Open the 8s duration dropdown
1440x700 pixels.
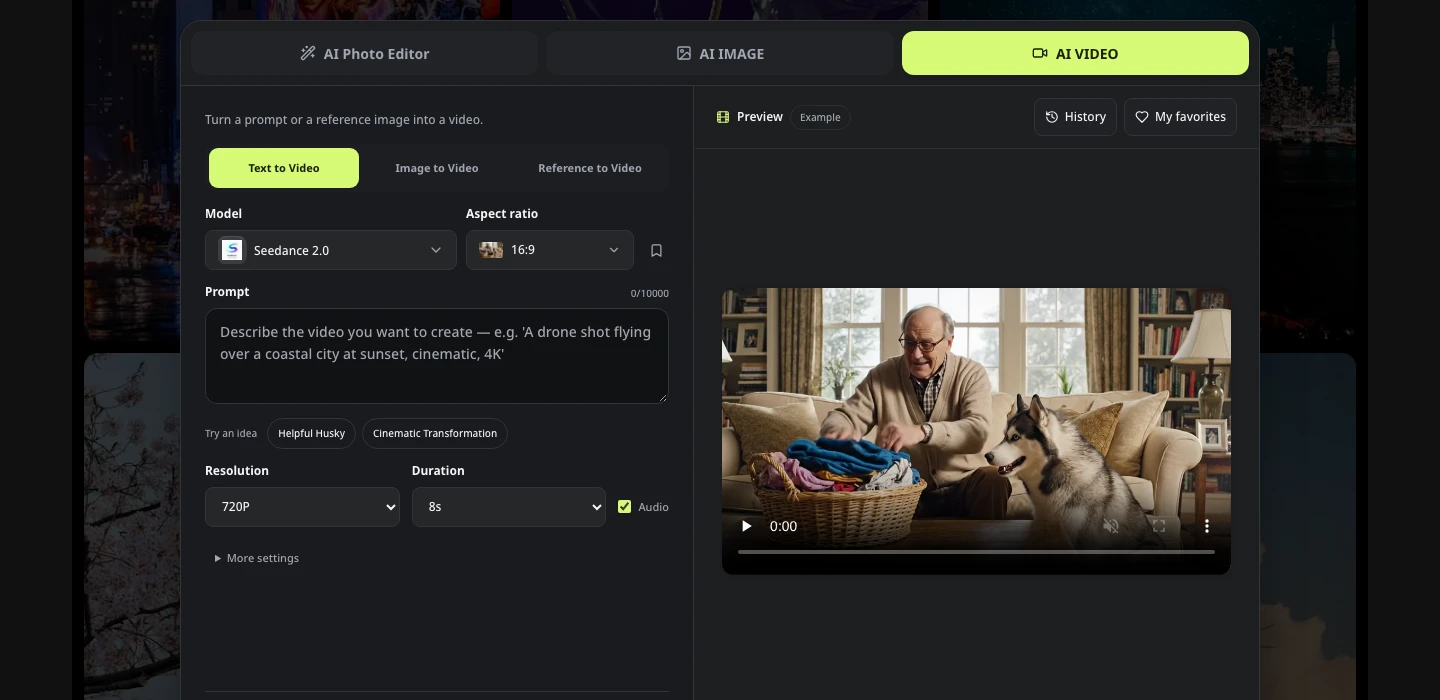(509, 507)
